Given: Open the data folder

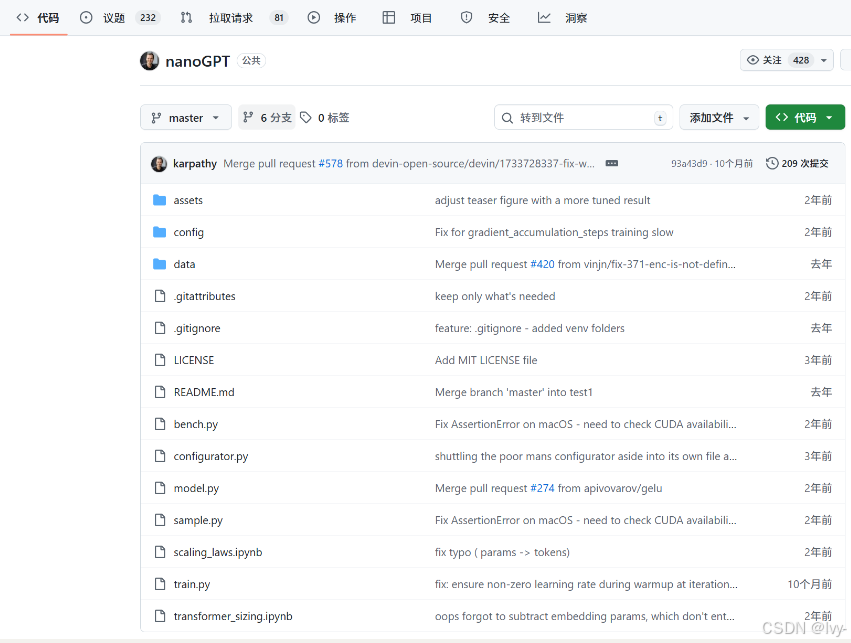Looking at the screenshot, I should click(184, 264).
